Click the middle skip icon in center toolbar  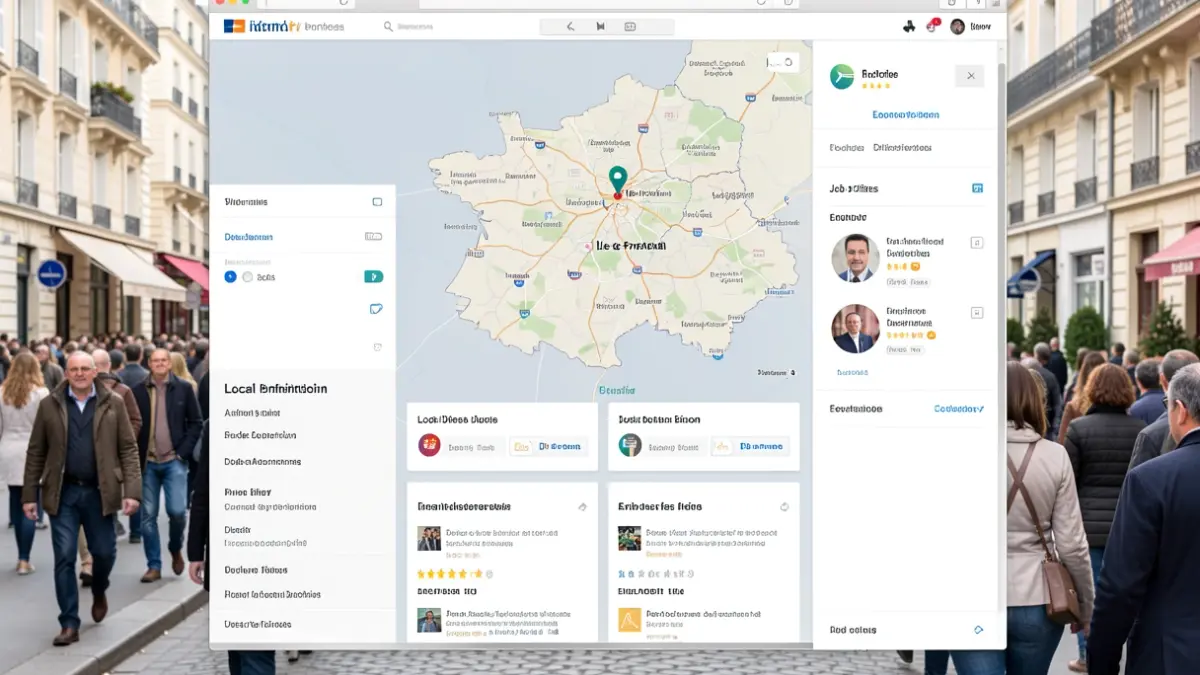click(x=600, y=27)
